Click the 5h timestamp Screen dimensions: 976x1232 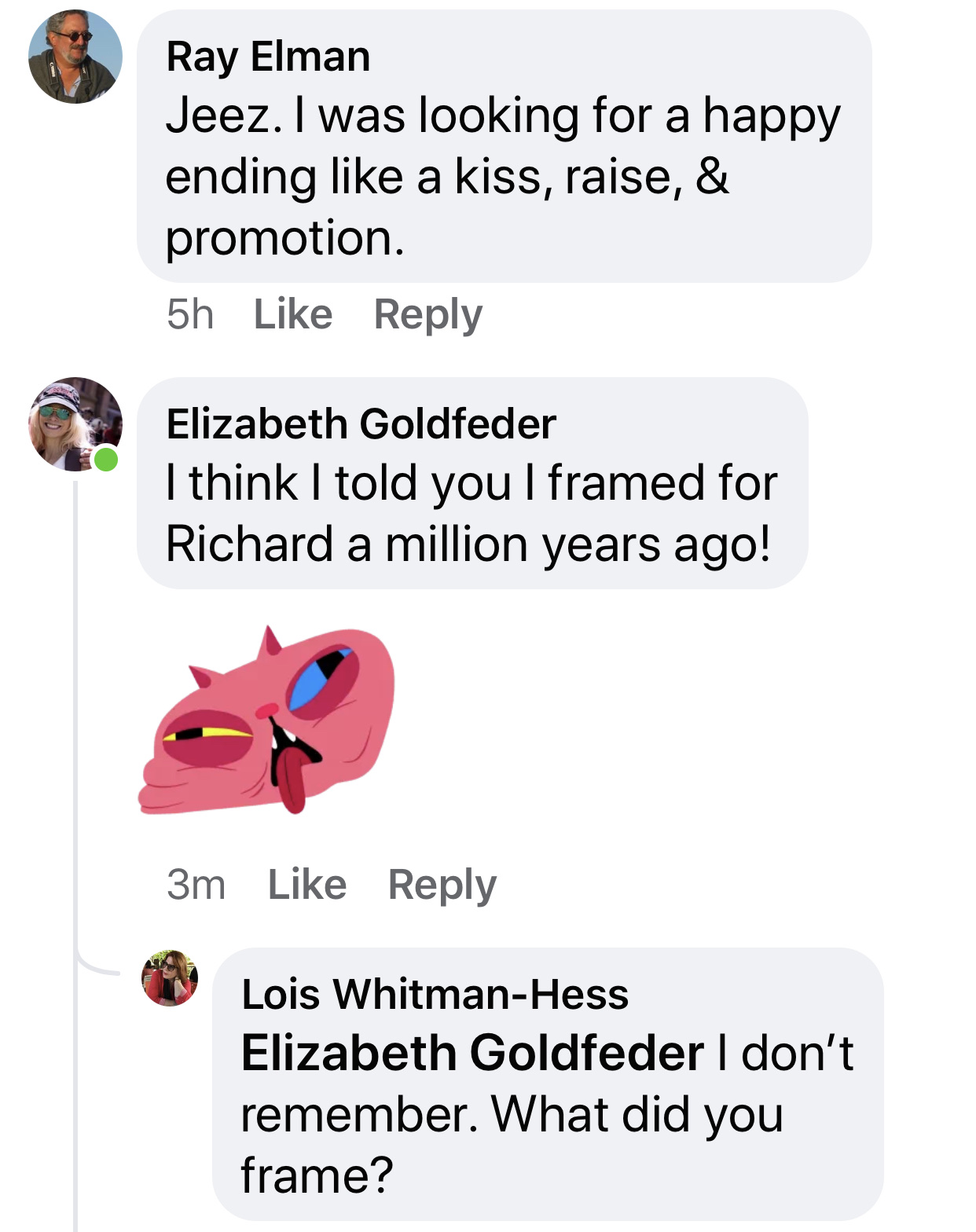(x=190, y=314)
